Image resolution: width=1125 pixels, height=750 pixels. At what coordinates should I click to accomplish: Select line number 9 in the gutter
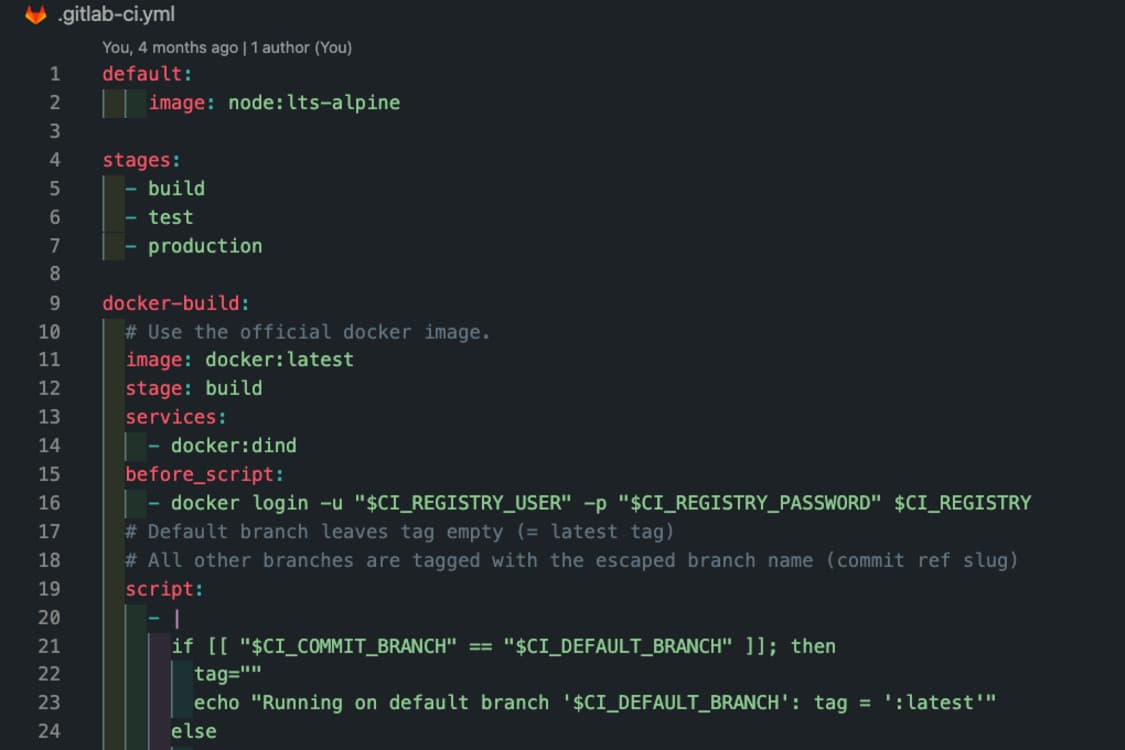[x=54, y=303]
